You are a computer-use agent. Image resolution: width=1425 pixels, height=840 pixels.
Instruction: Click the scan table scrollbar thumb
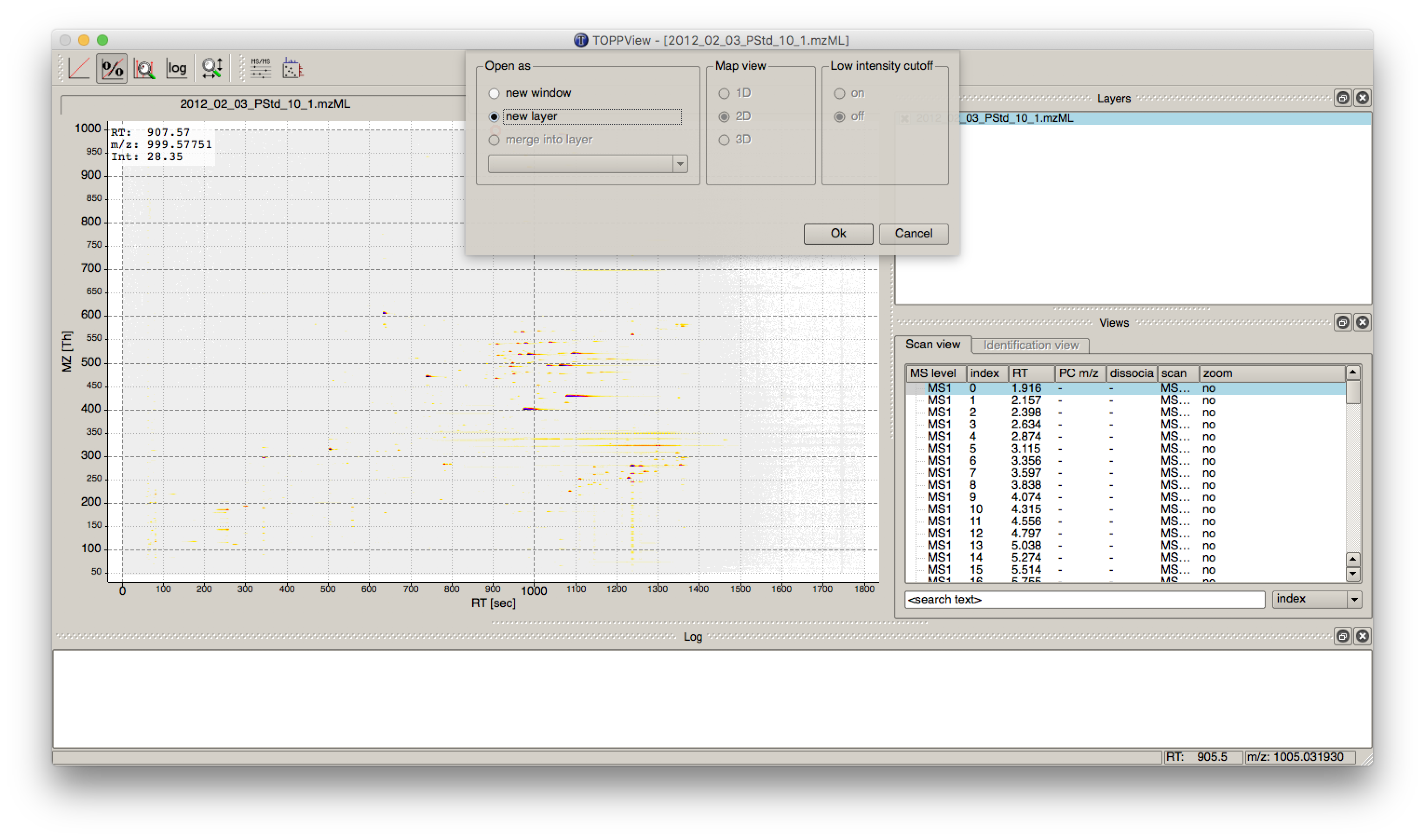[x=1352, y=392]
